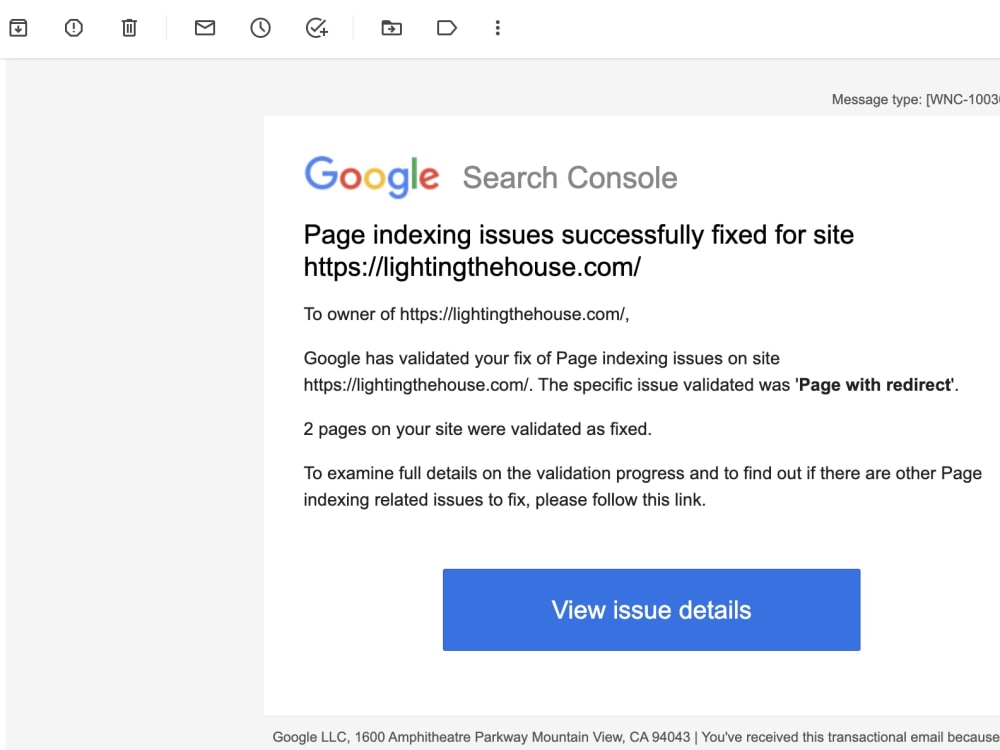Report the email as spam
Image resolution: width=1000 pixels, height=750 pixels.
(x=73, y=27)
